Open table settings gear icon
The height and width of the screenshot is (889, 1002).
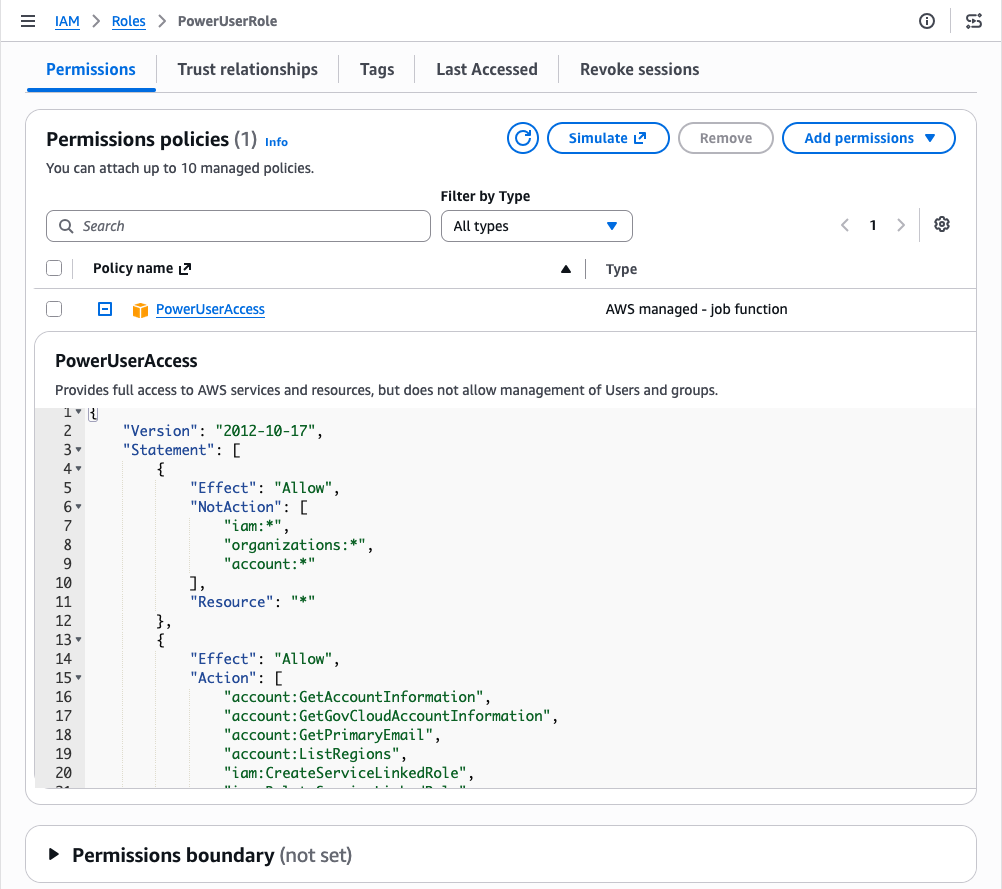tap(941, 224)
